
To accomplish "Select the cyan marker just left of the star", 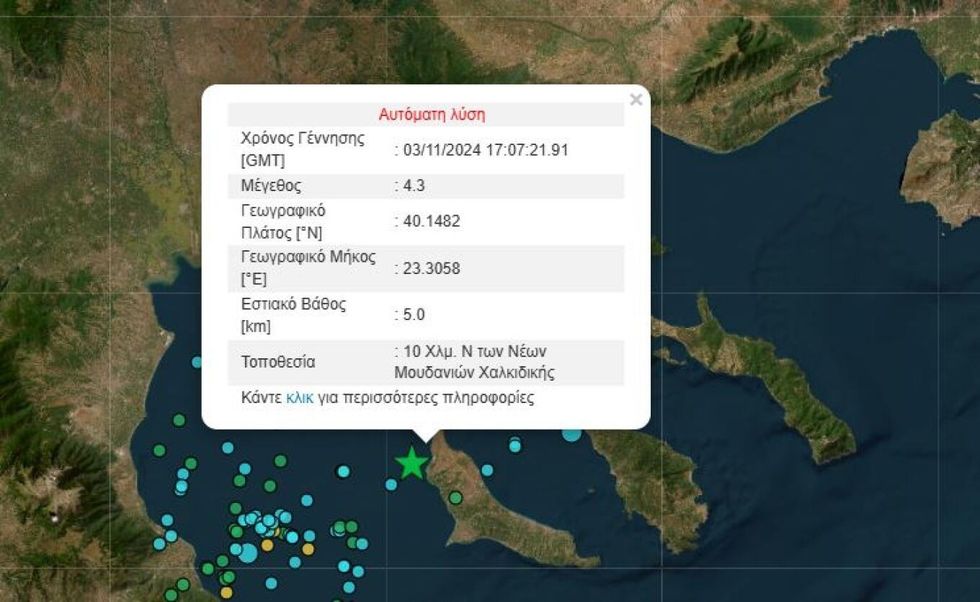I will tap(391, 484).
